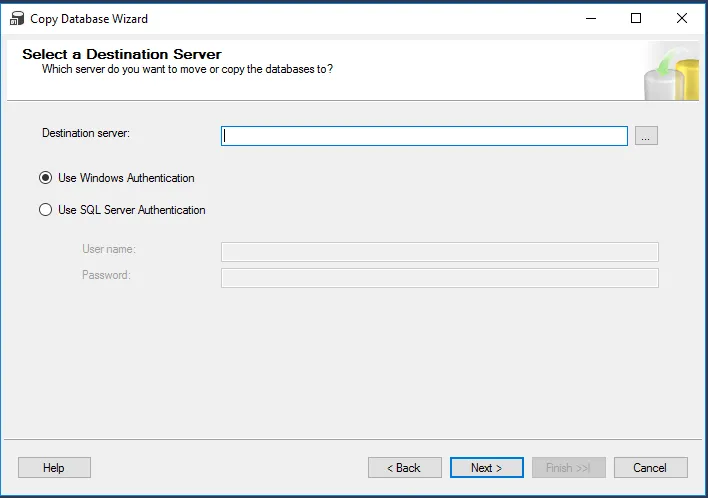Open Help for the wizard

[54, 468]
